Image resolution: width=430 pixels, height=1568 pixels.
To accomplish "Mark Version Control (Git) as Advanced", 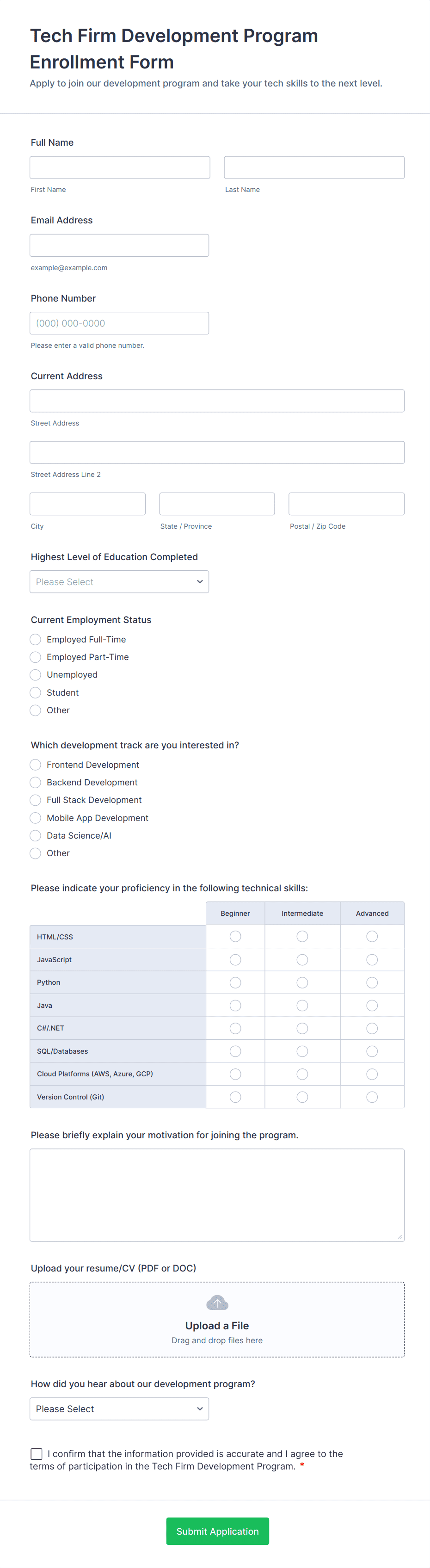I will (x=372, y=1097).
